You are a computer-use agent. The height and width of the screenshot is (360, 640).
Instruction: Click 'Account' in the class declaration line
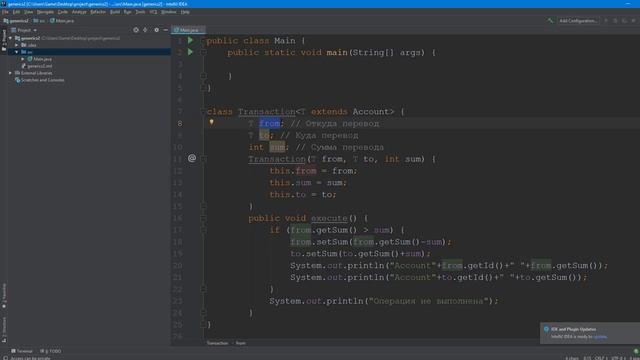[x=371, y=111]
